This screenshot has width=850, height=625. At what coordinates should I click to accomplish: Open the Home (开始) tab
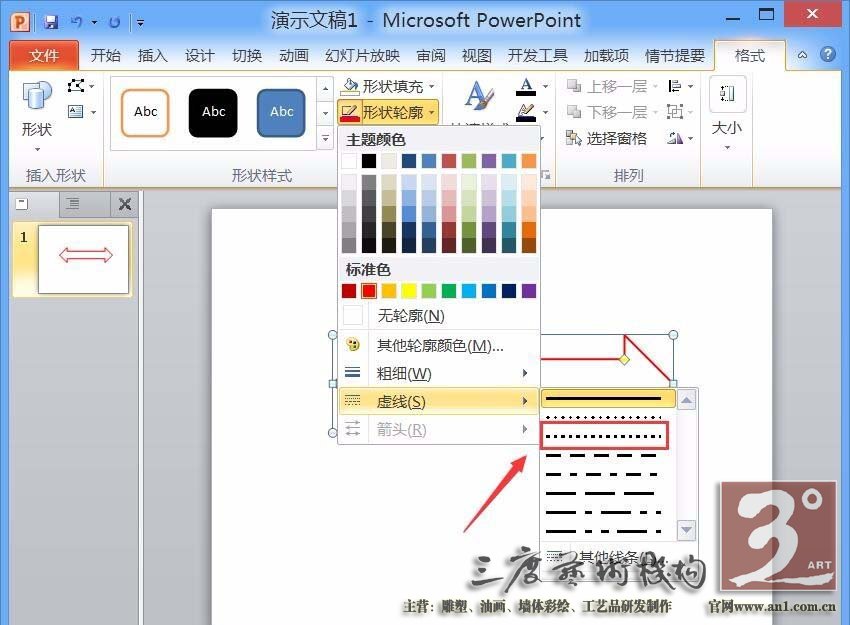click(106, 55)
